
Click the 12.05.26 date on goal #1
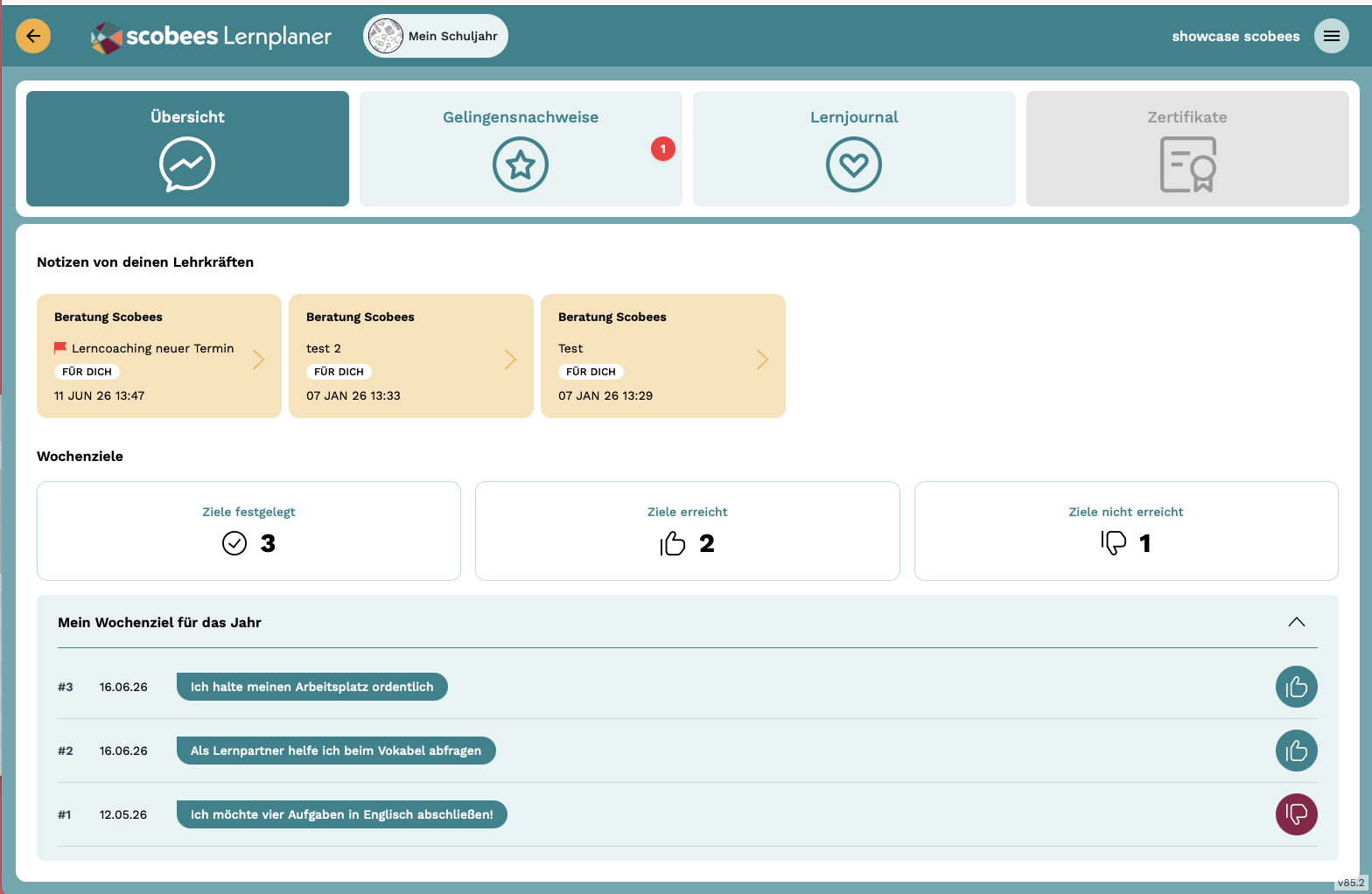point(123,814)
